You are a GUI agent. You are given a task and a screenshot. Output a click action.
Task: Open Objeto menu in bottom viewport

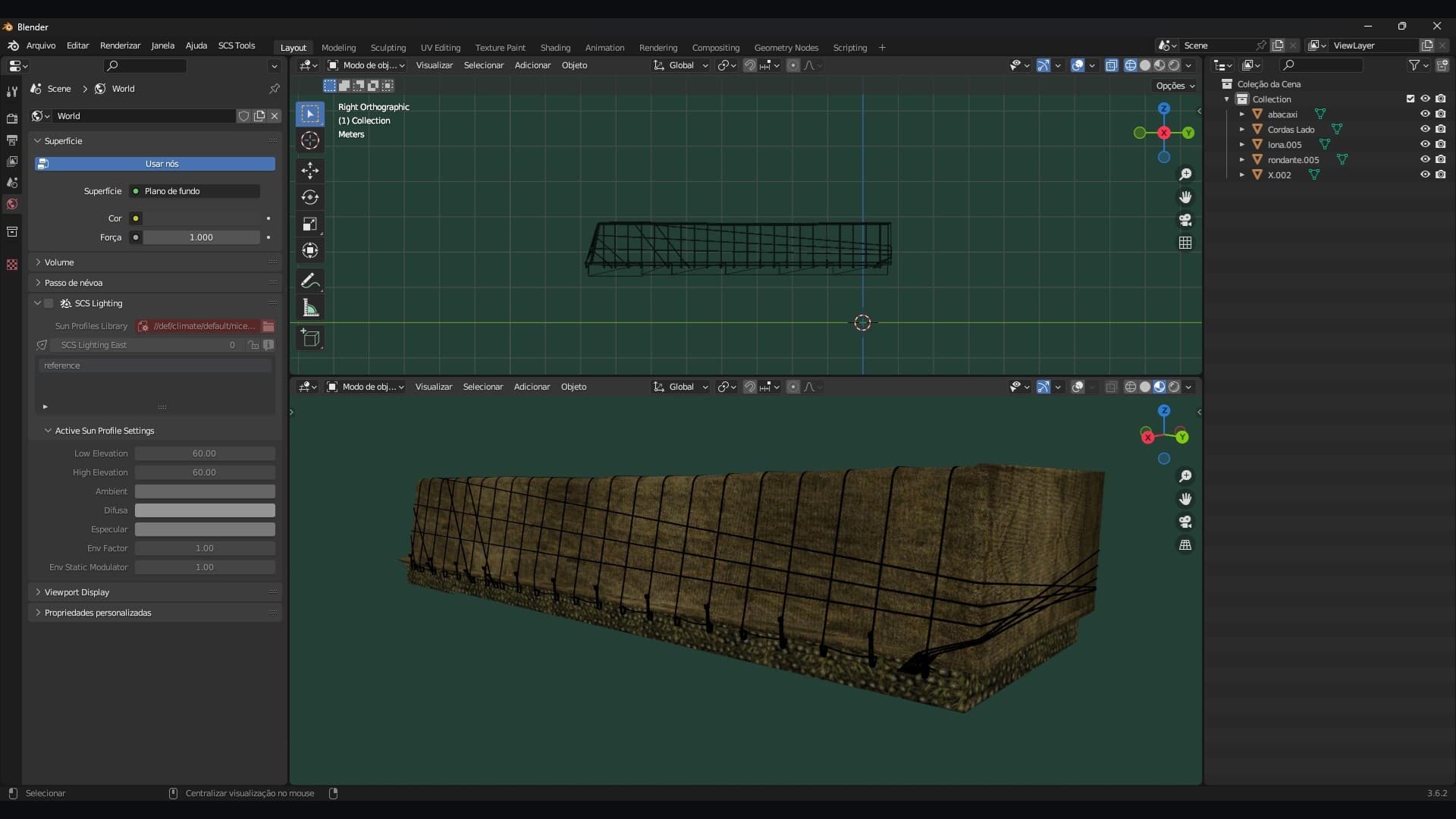(x=573, y=387)
